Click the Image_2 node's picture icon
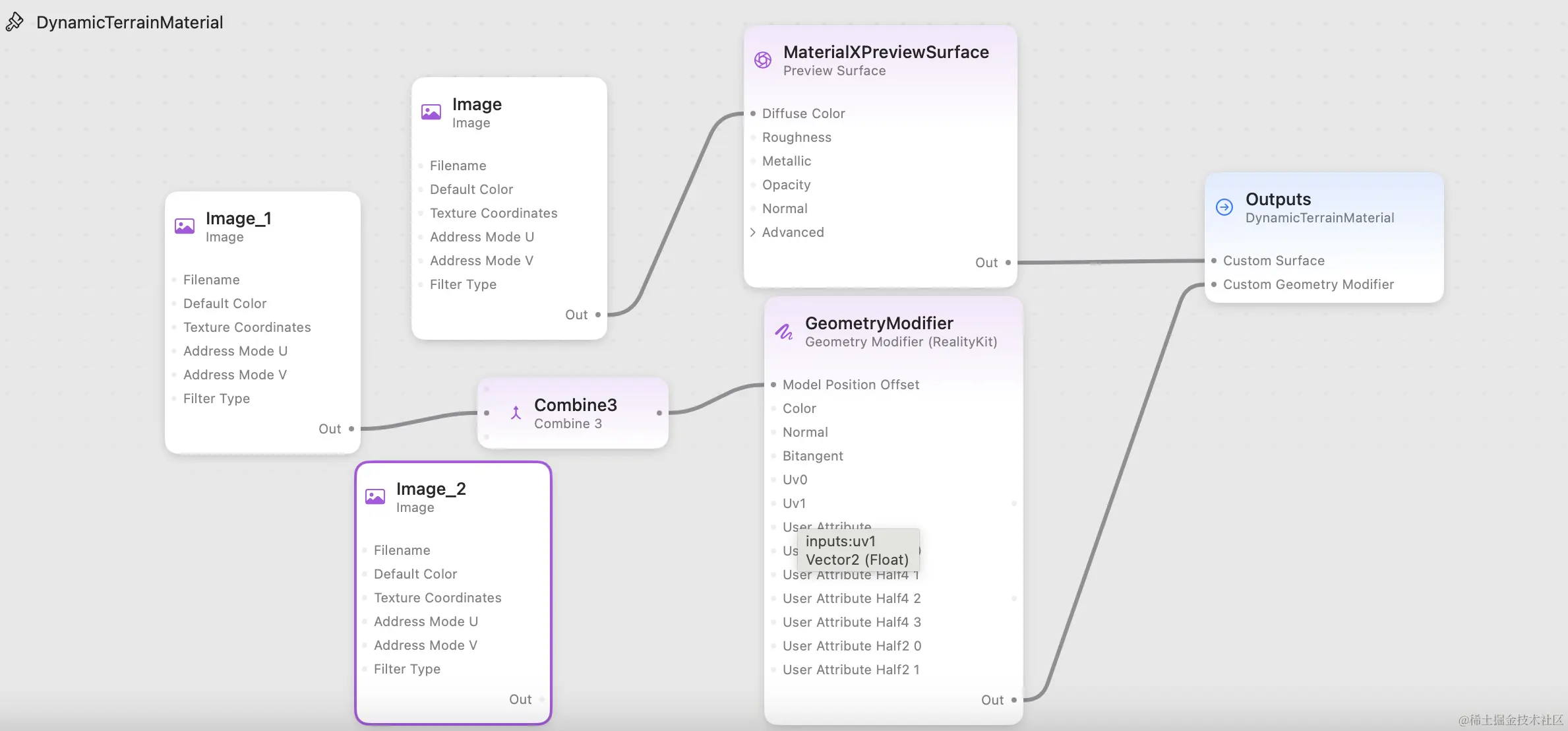The width and height of the screenshot is (1568, 731). tap(375, 497)
